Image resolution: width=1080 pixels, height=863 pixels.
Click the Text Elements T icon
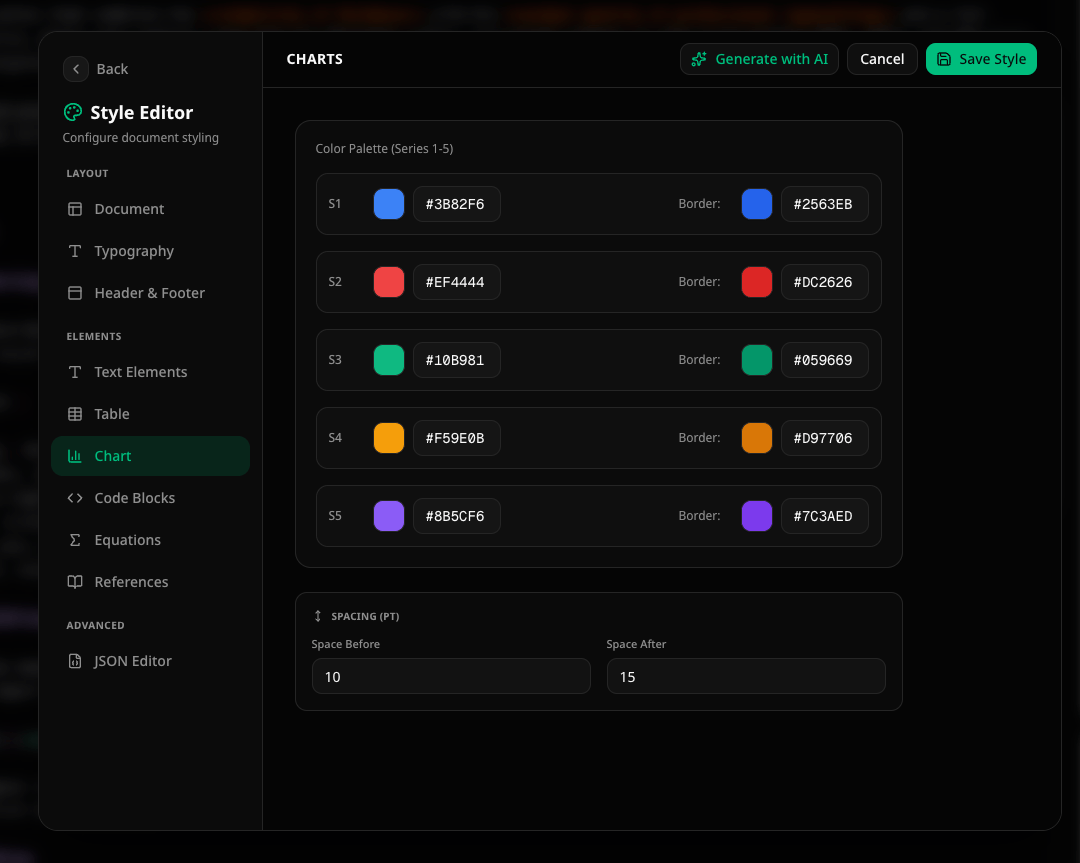75,373
